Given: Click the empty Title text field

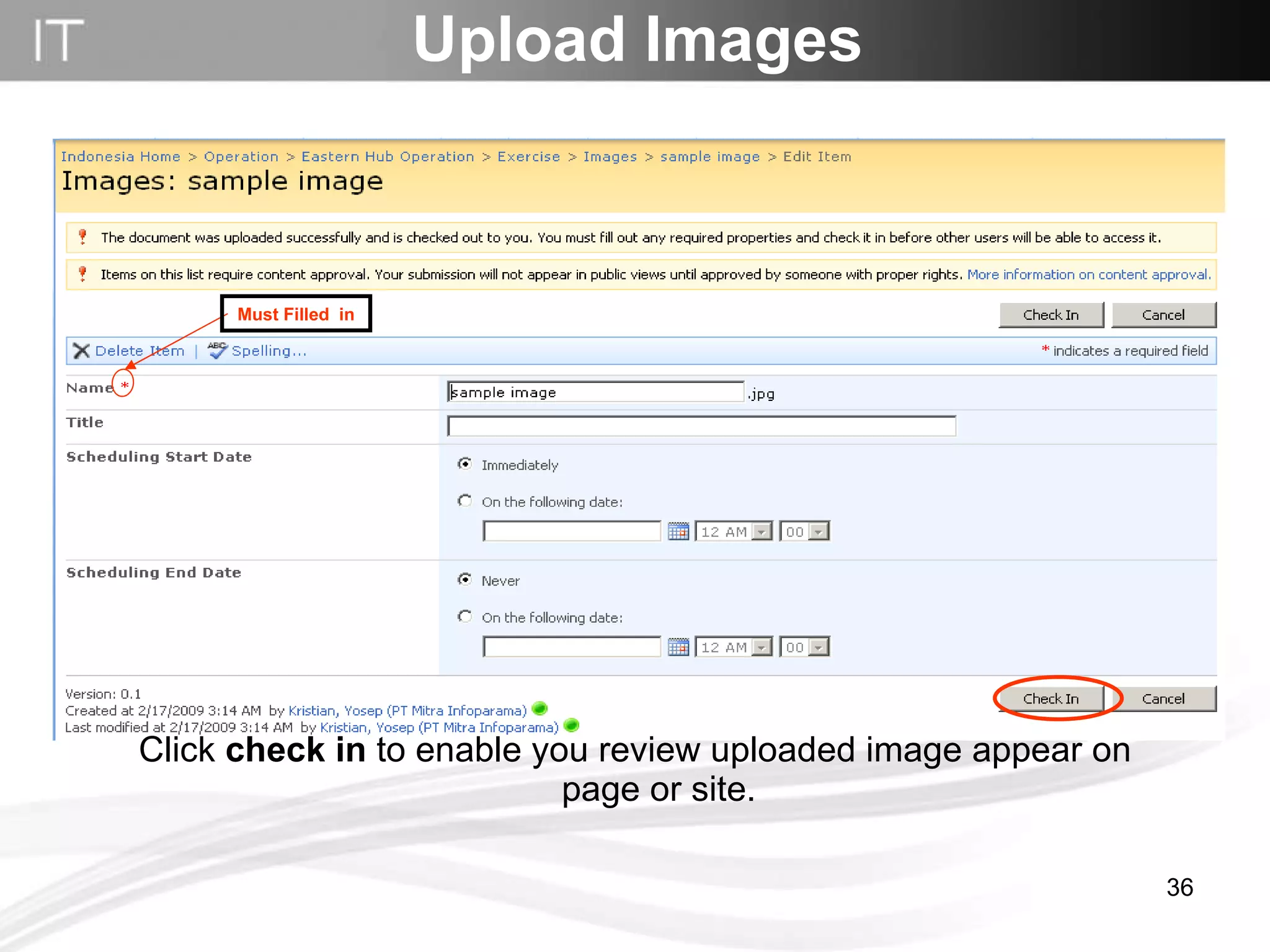Looking at the screenshot, I should pyautogui.click(x=701, y=426).
